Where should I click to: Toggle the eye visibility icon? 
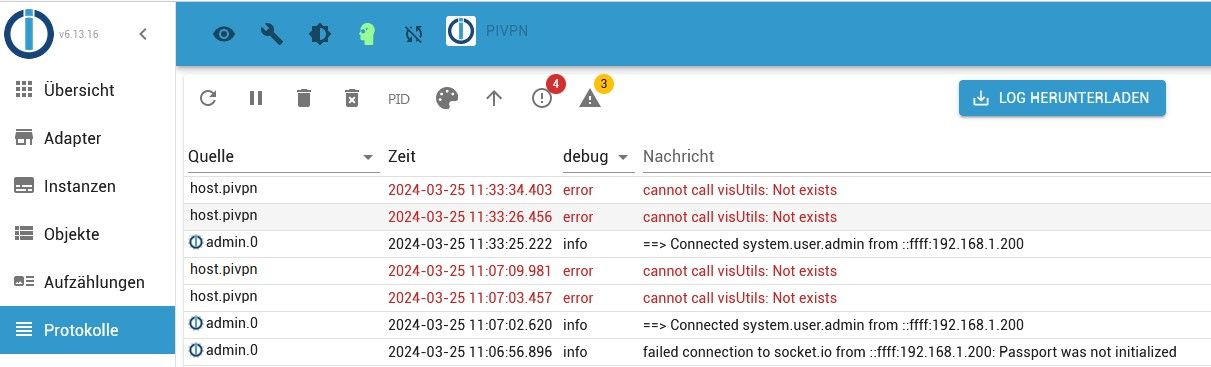click(224, 33)
